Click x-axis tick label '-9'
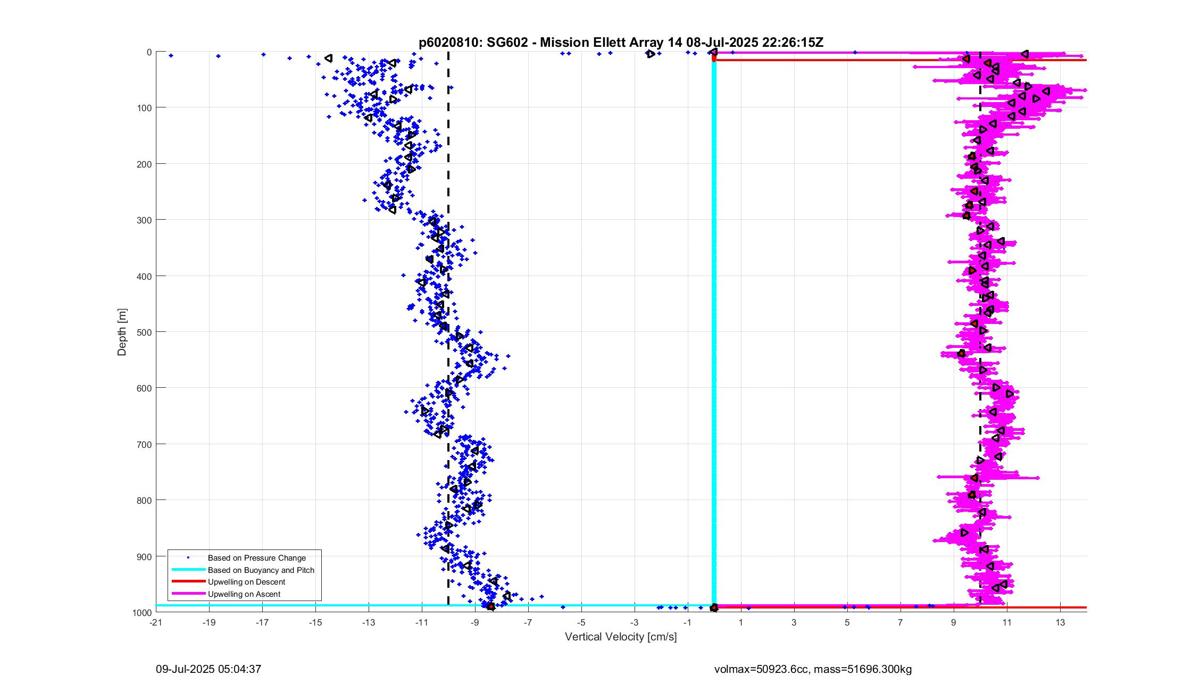 pyautogui.click(x=475, y=622)
